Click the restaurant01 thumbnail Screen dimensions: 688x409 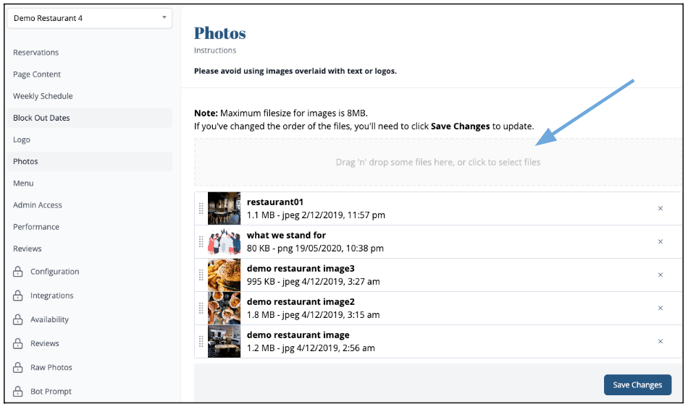(224, 208)
